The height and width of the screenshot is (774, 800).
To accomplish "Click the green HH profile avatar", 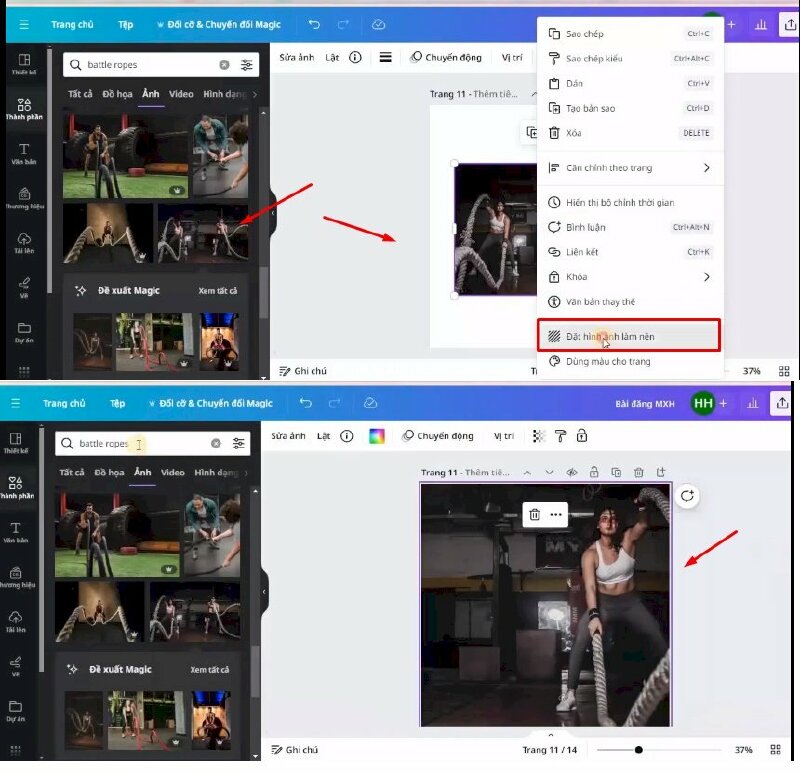I will (703, 403).
